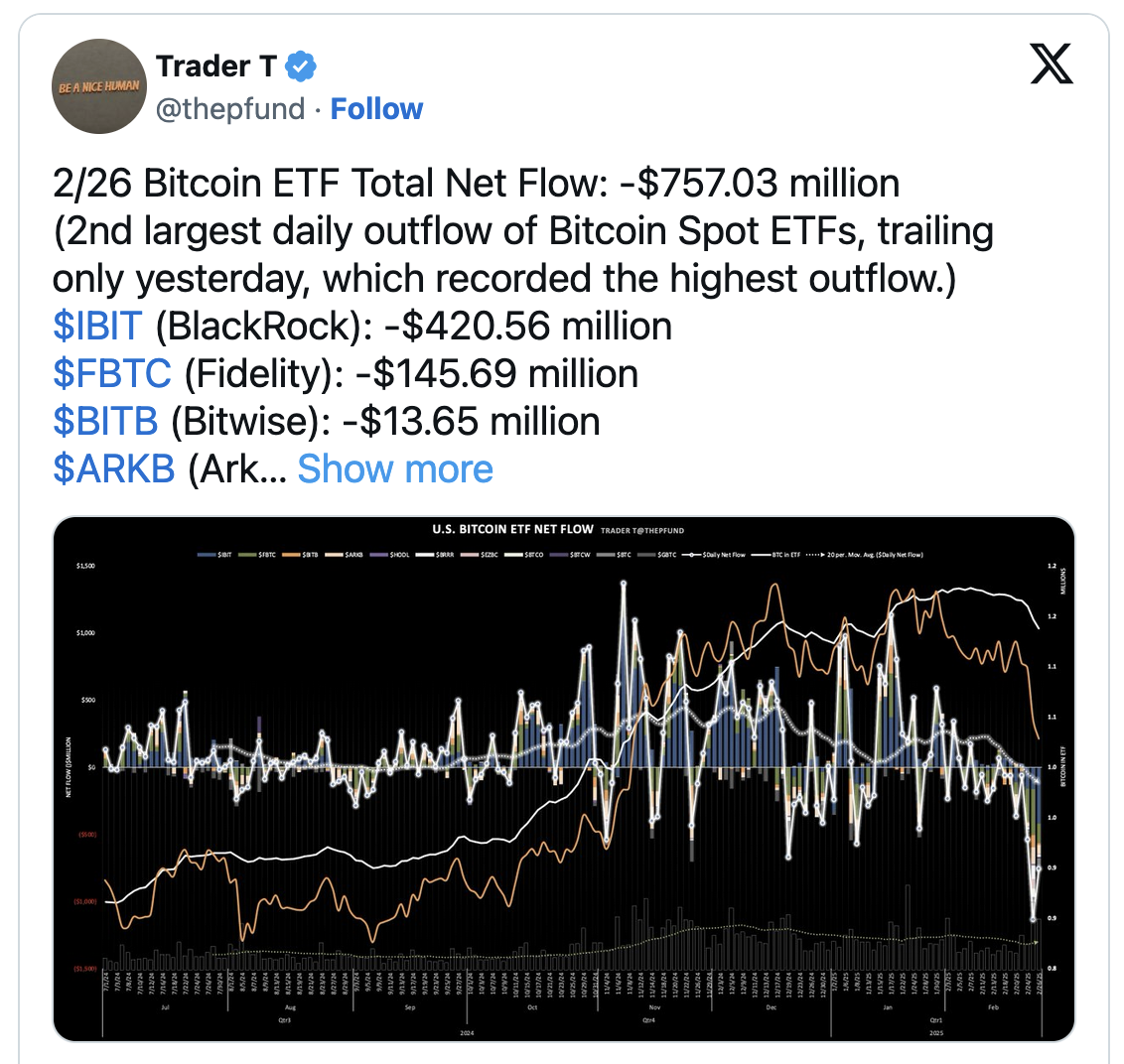Open the $ARKB cashtag link
The width and height of the screenshot is (1124, 1064).
point(114,468)
